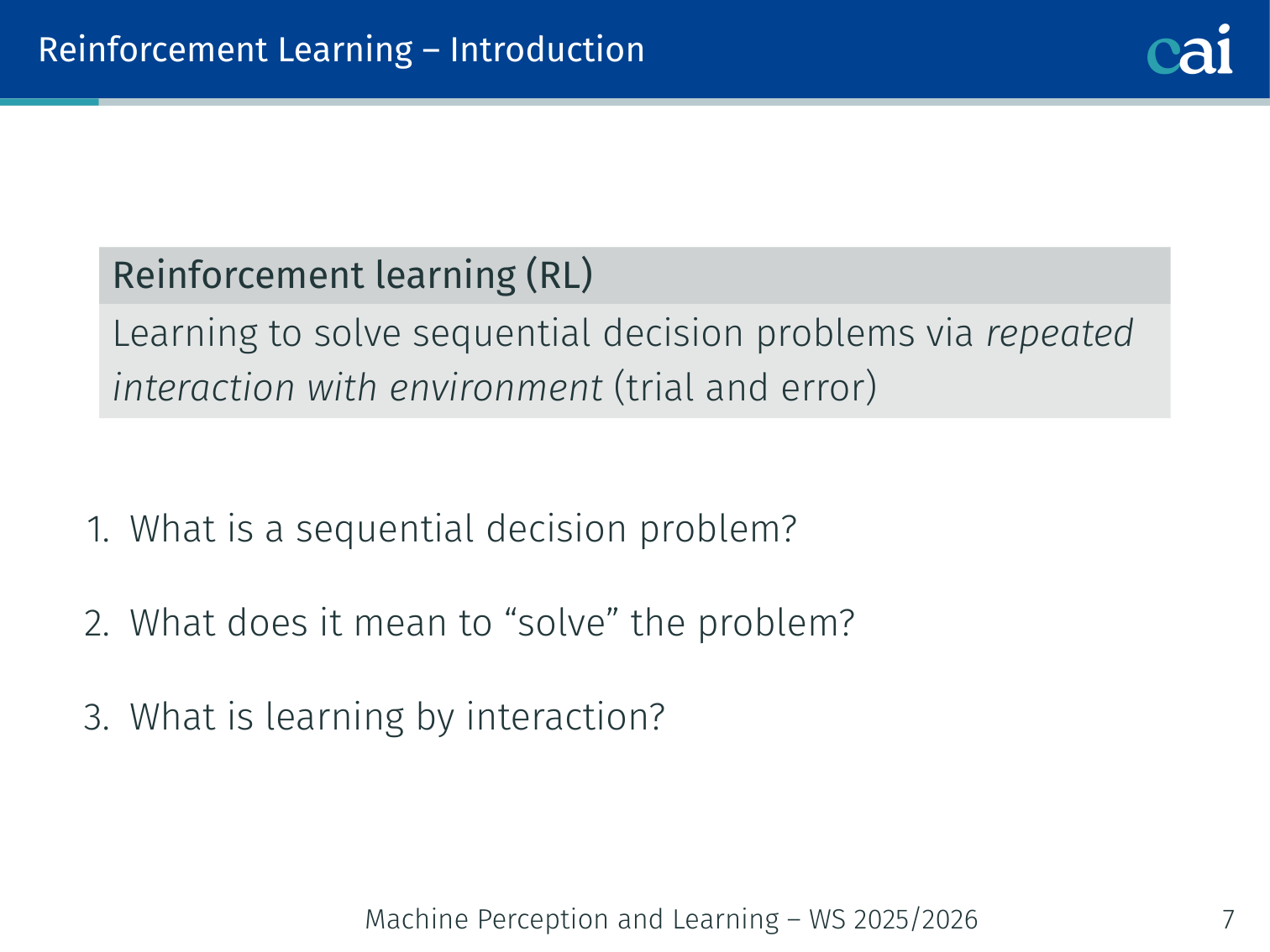
Task: Click the italic word 'repeated'
Action: (x=1059, y=333)
